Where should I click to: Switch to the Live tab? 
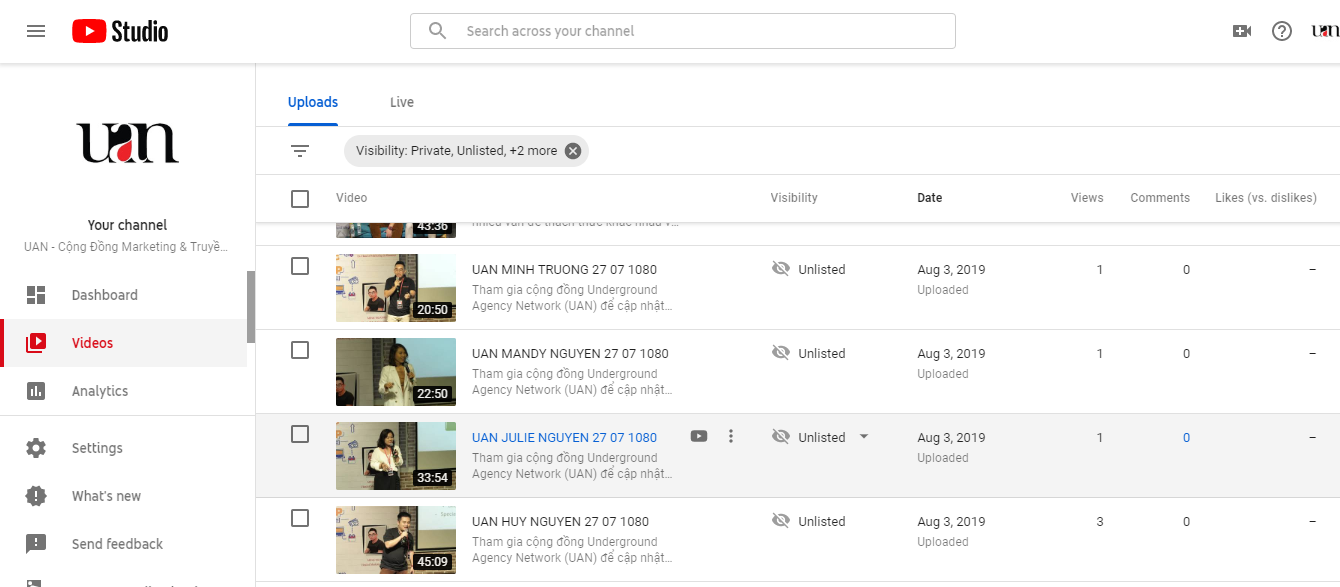(402, 102)
